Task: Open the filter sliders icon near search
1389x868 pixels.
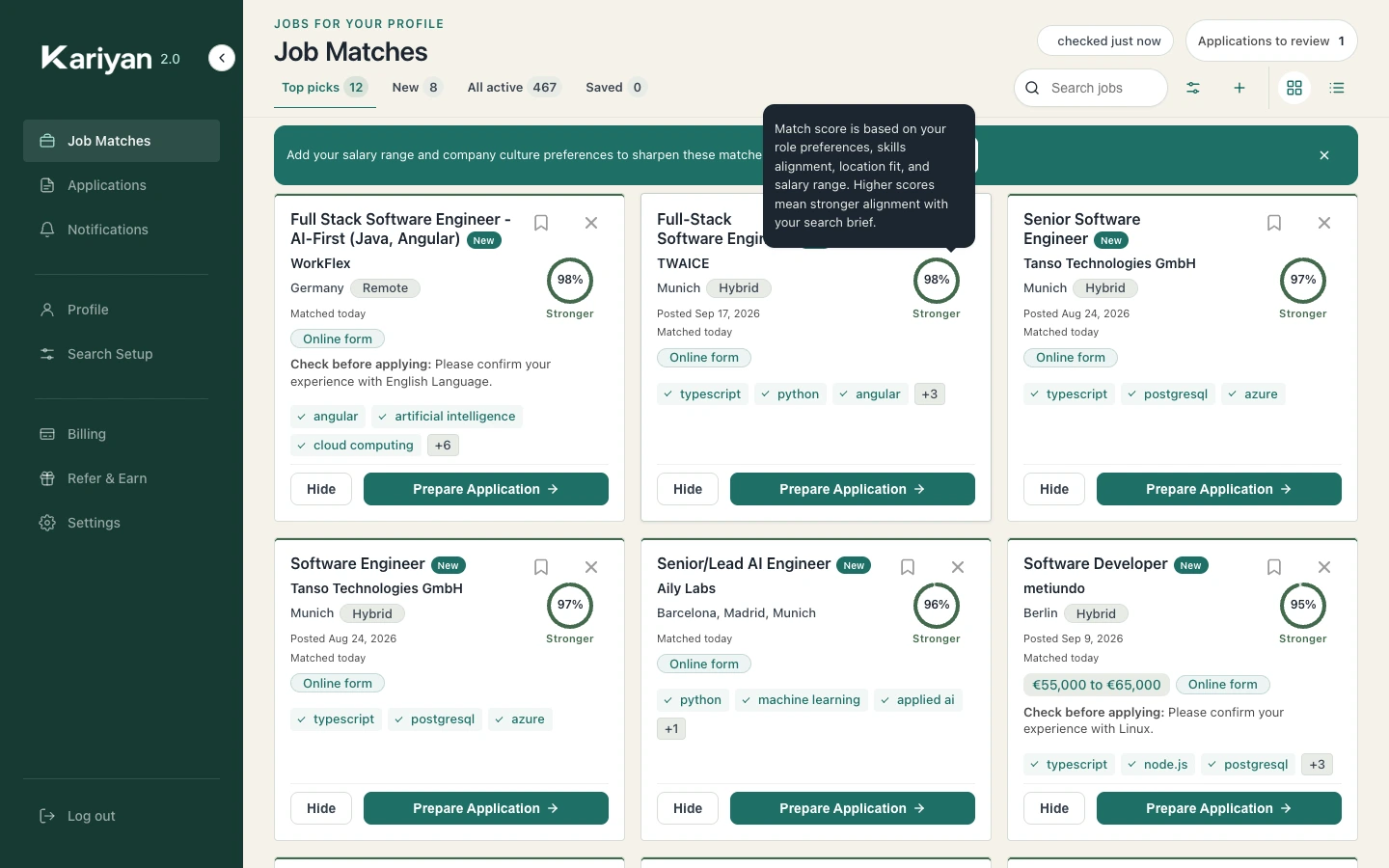Action: pos(1193,88)
